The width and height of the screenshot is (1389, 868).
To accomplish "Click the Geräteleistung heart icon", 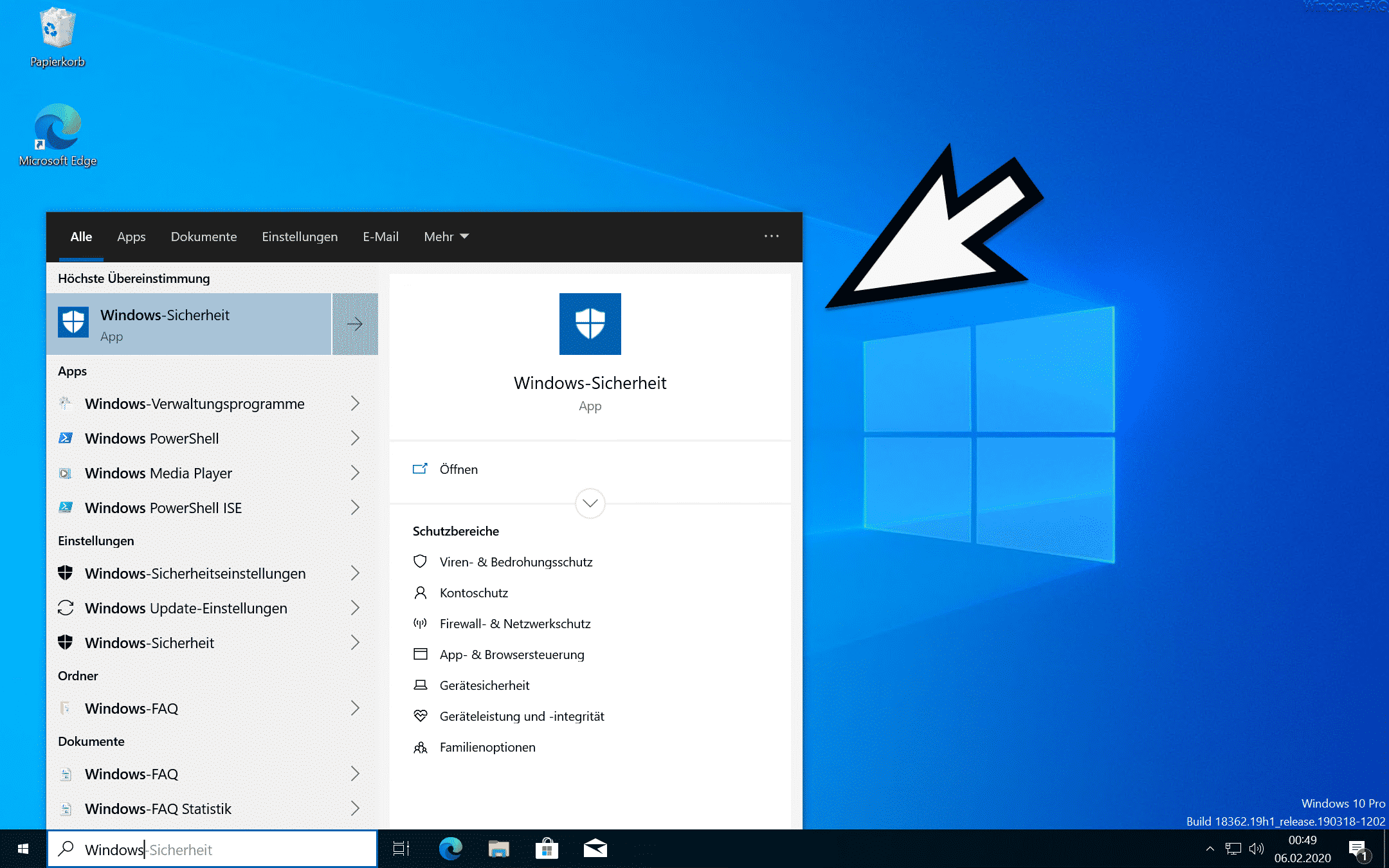I will click(x=420, y=716).
